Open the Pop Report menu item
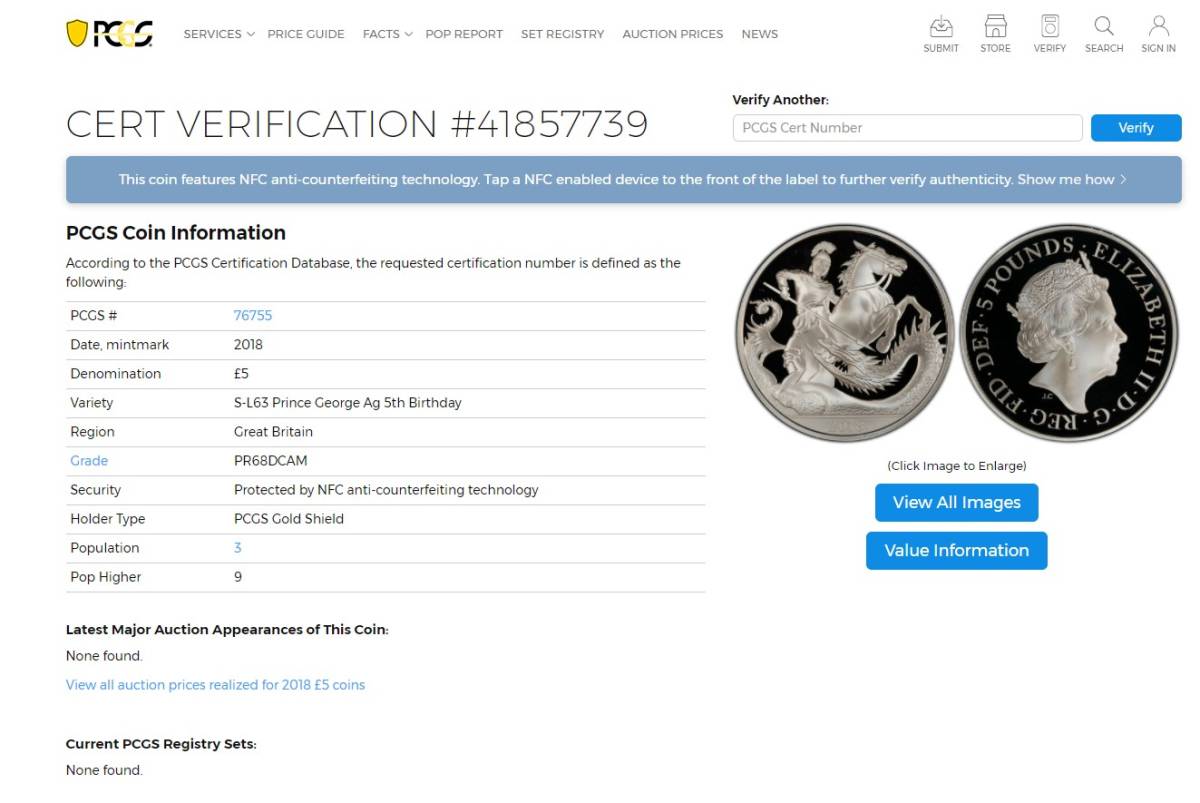This screenshot has height=803, width=1200. [464, 34]
